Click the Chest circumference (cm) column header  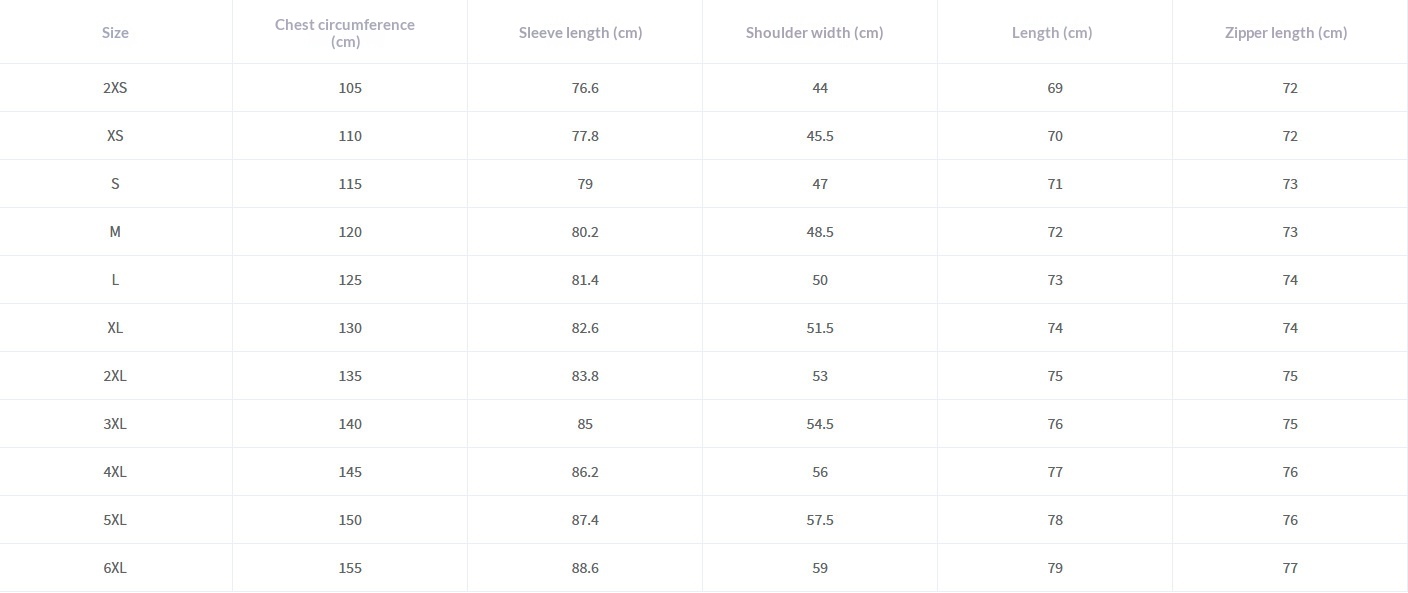click(345, 32)
